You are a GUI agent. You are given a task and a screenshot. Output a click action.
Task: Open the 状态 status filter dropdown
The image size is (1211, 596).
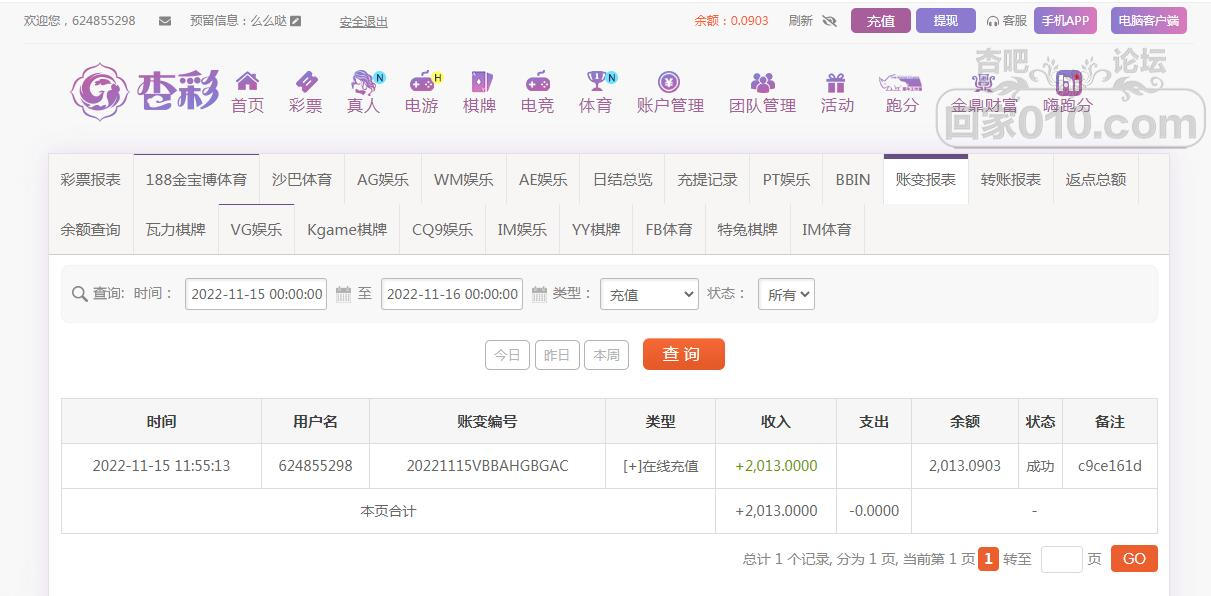click(786, 294)
